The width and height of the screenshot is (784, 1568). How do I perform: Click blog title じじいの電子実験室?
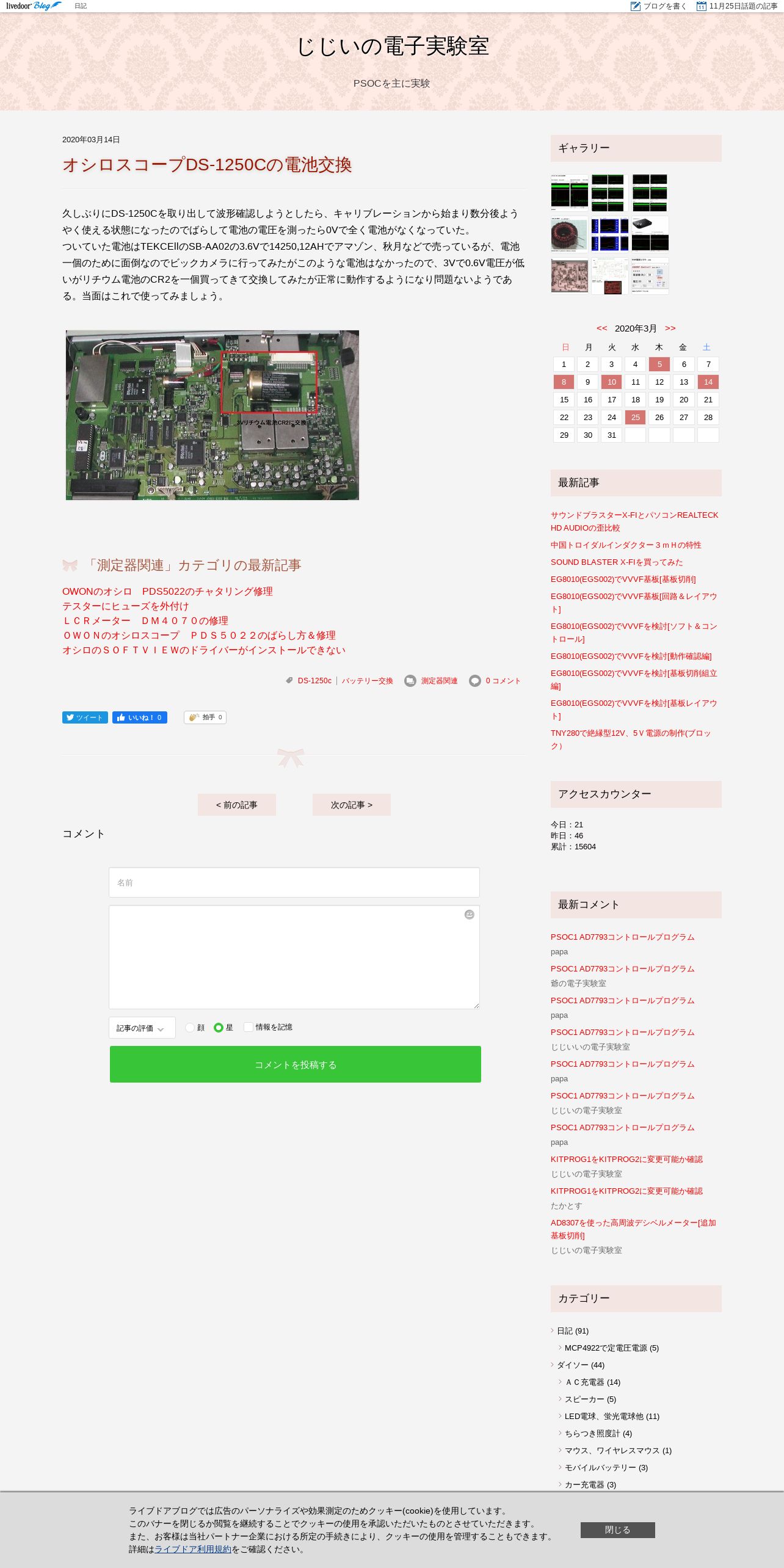click(x=392, y=46)
